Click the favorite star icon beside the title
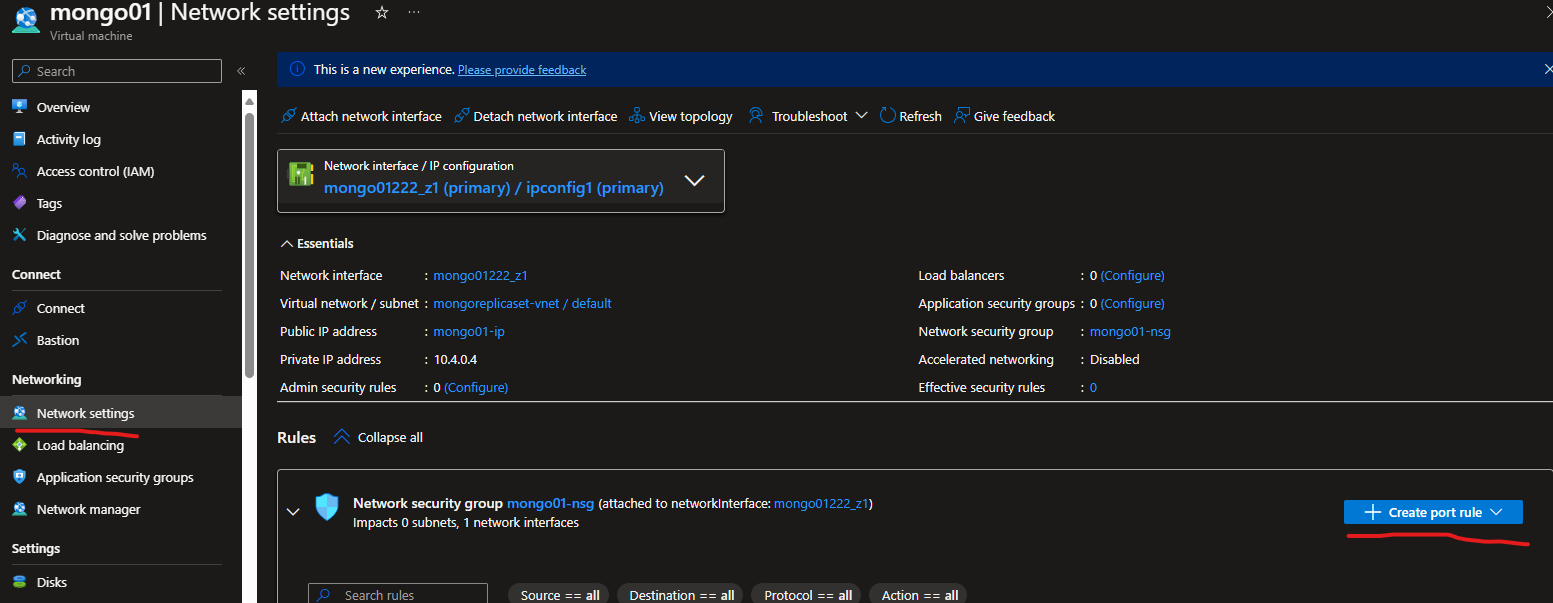Image resolution: width=1553 pixels, height=603 pixels. point(381,13)
